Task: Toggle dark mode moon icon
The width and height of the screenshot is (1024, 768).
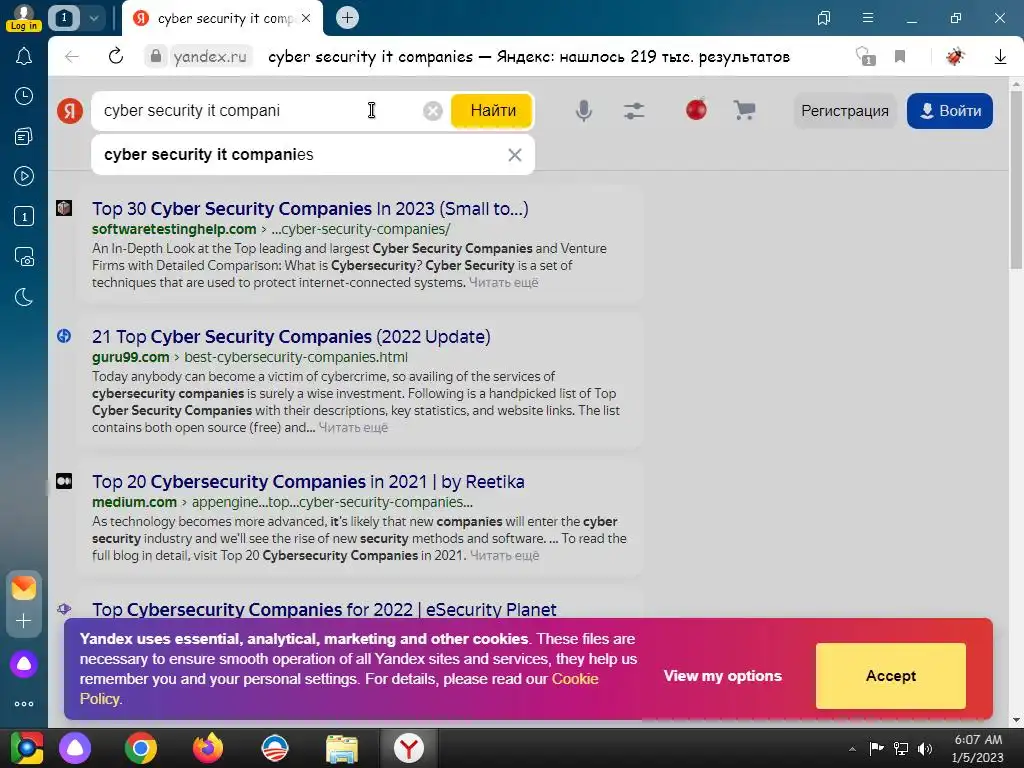Action: coord(24,297)
